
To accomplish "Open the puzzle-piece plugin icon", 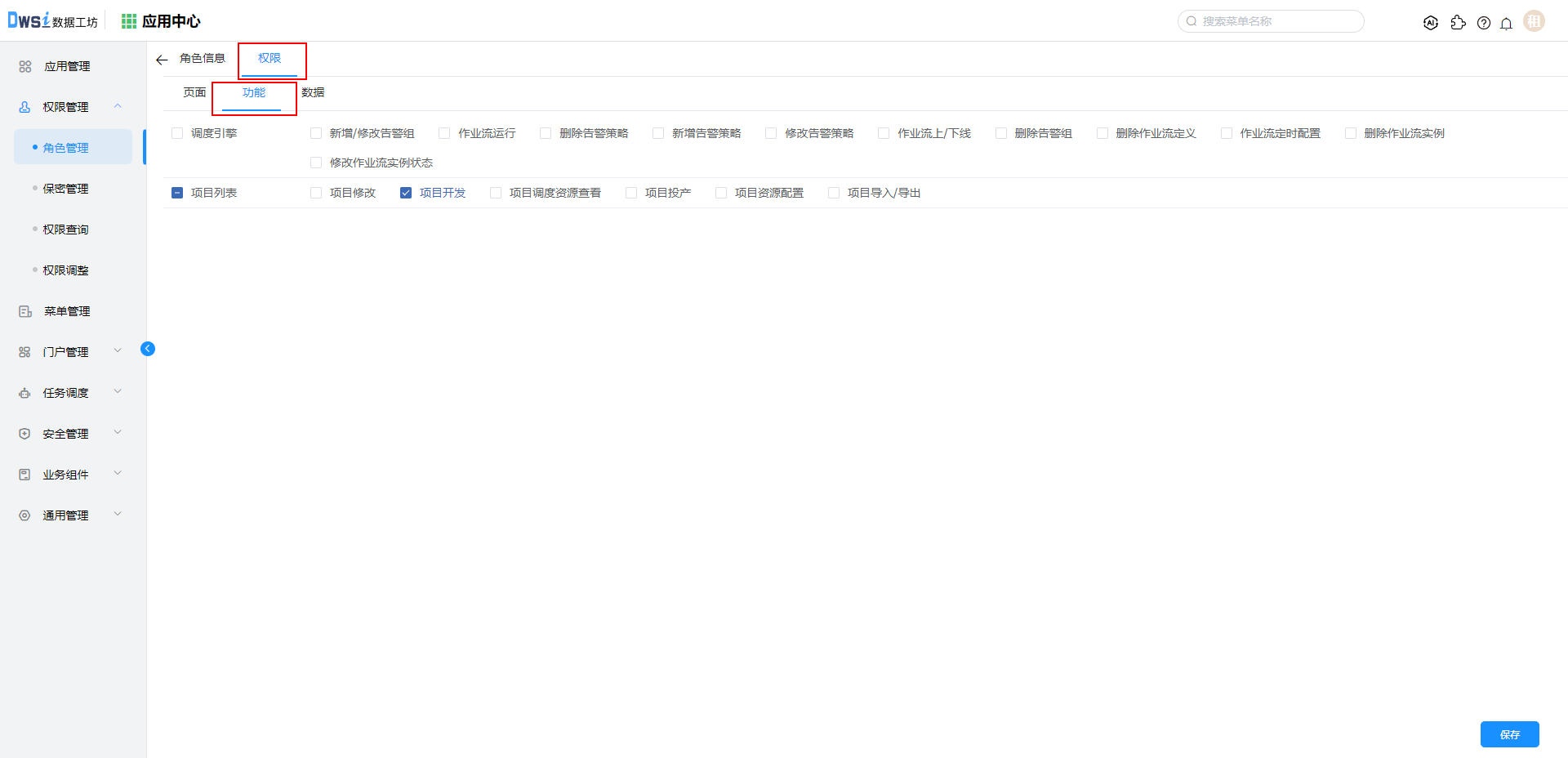I will 1458,23.
